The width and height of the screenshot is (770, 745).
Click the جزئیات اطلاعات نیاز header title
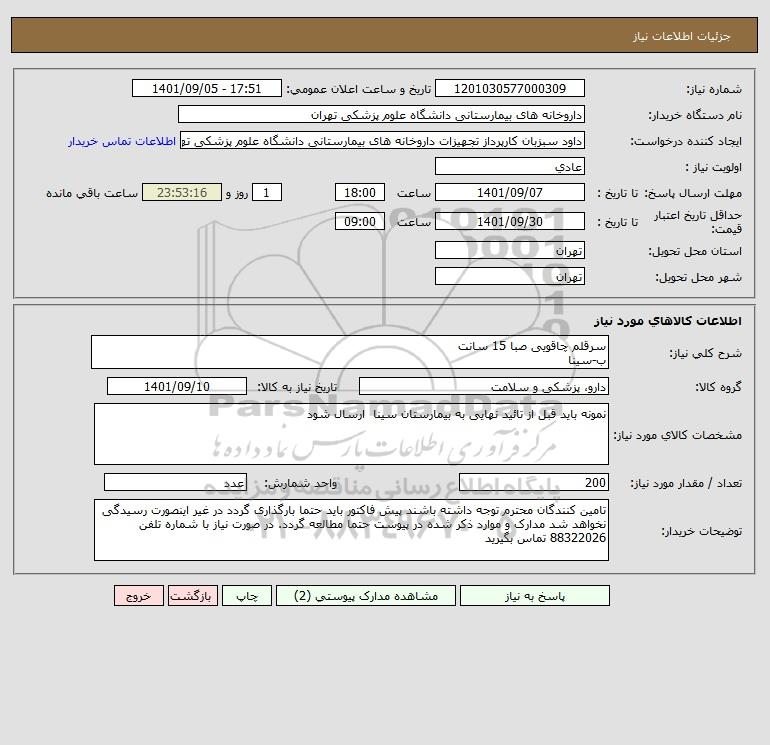tap(682, 36)
